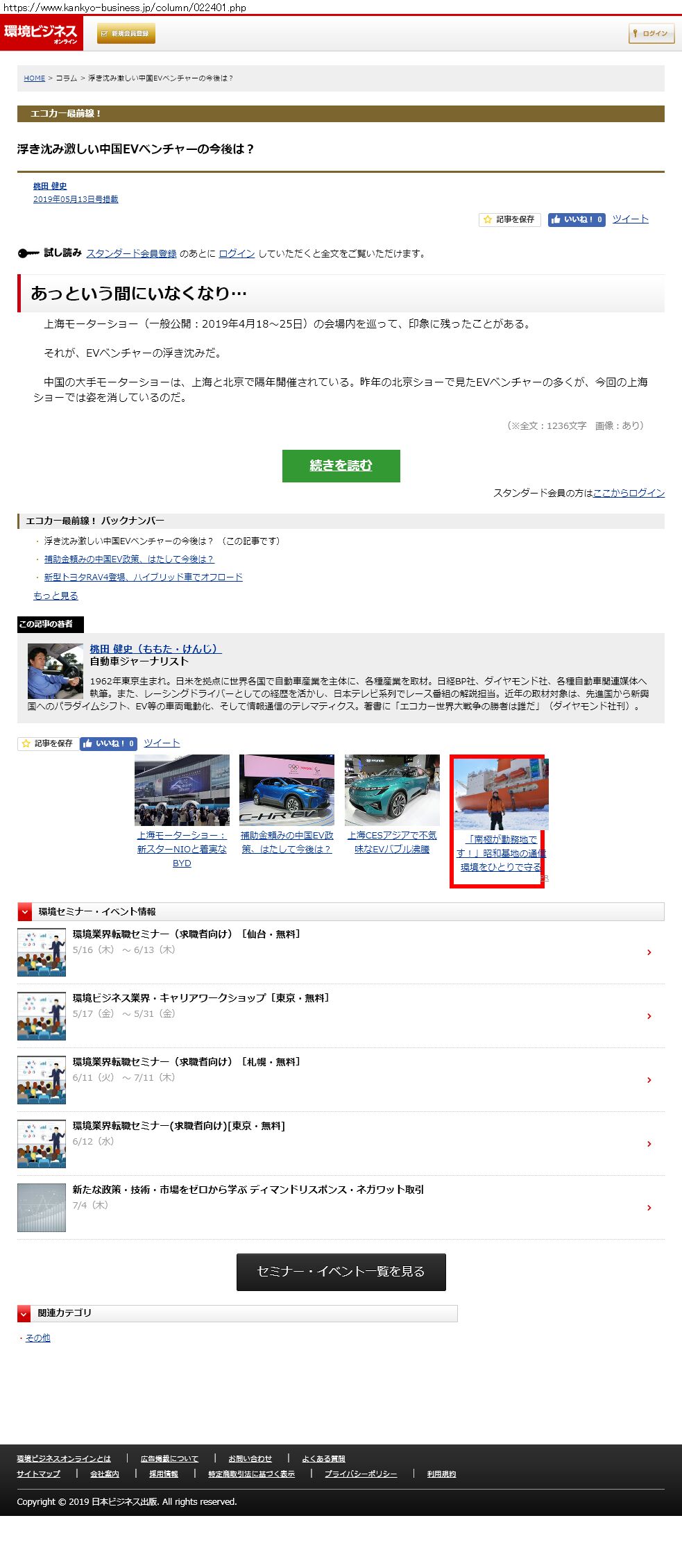Open 桃田 健史（ももた・けんじ）profile link

155,648
